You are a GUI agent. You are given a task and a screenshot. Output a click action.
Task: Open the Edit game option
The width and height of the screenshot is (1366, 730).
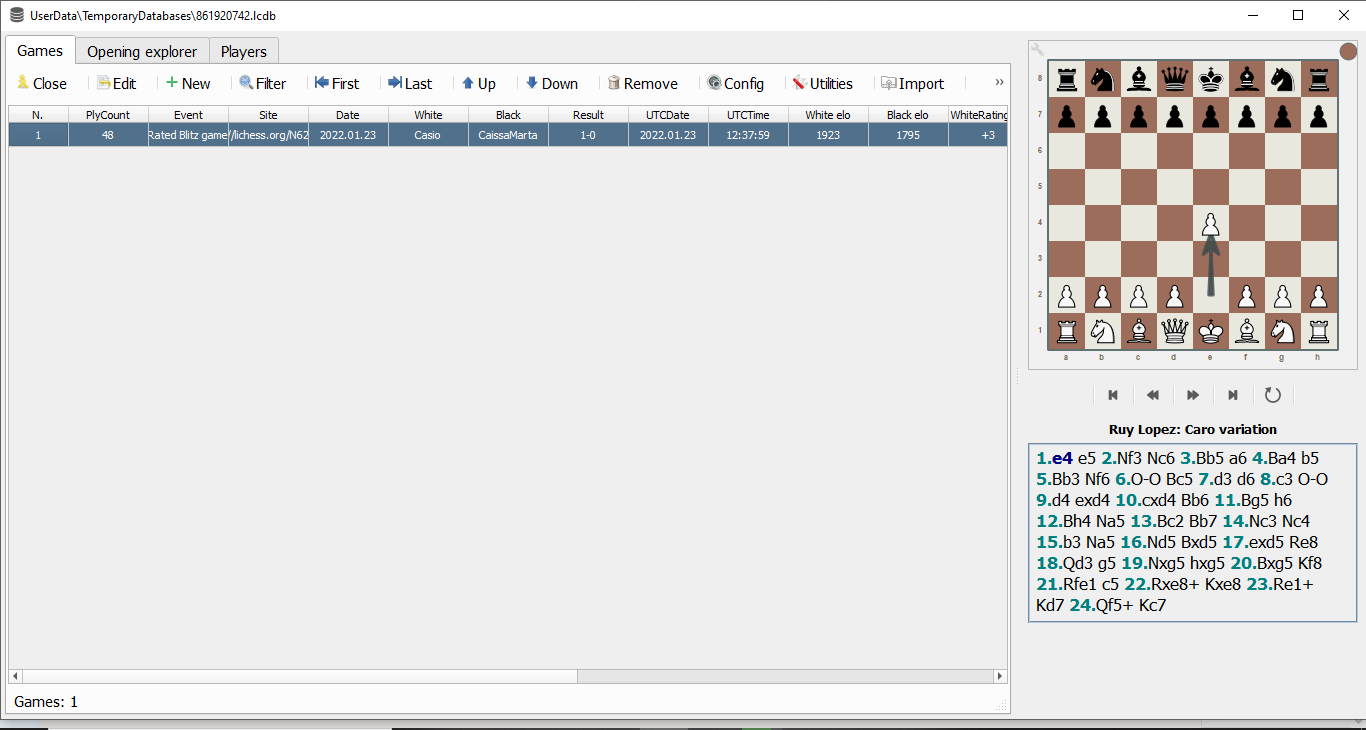click(x=117, y=83)
